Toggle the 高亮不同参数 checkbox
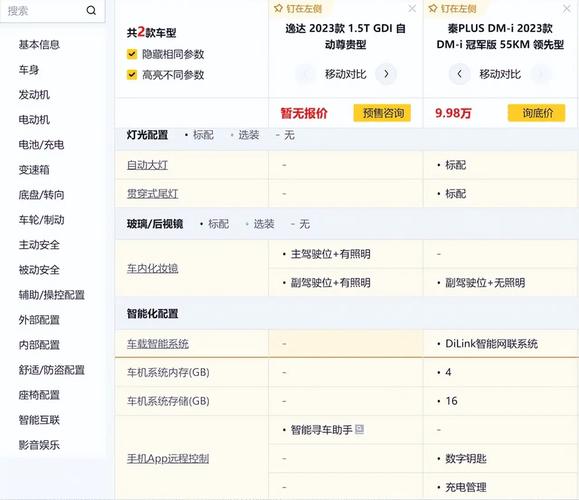 pos(132,75)
